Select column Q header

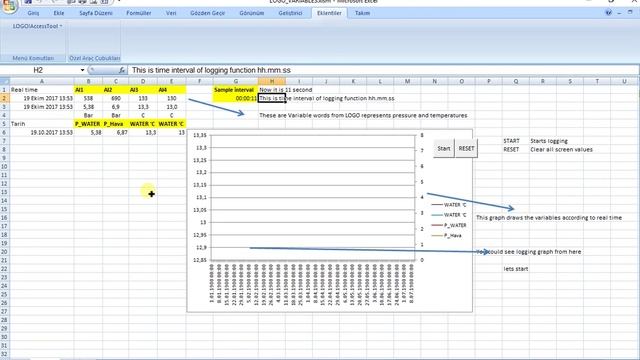click(516, 81)
